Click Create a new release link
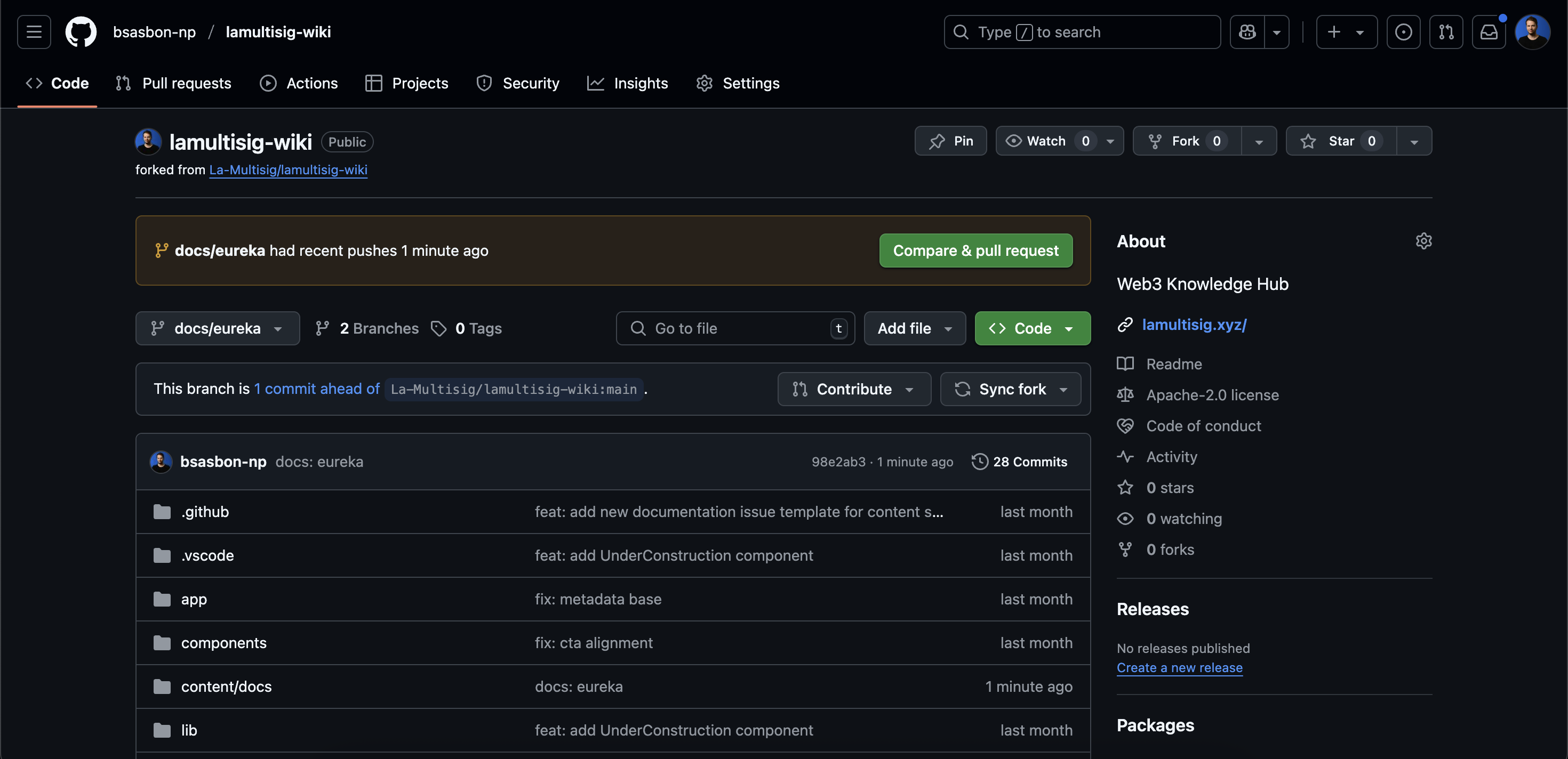Screen dimensions: 1568x759 coord(1179,668)
